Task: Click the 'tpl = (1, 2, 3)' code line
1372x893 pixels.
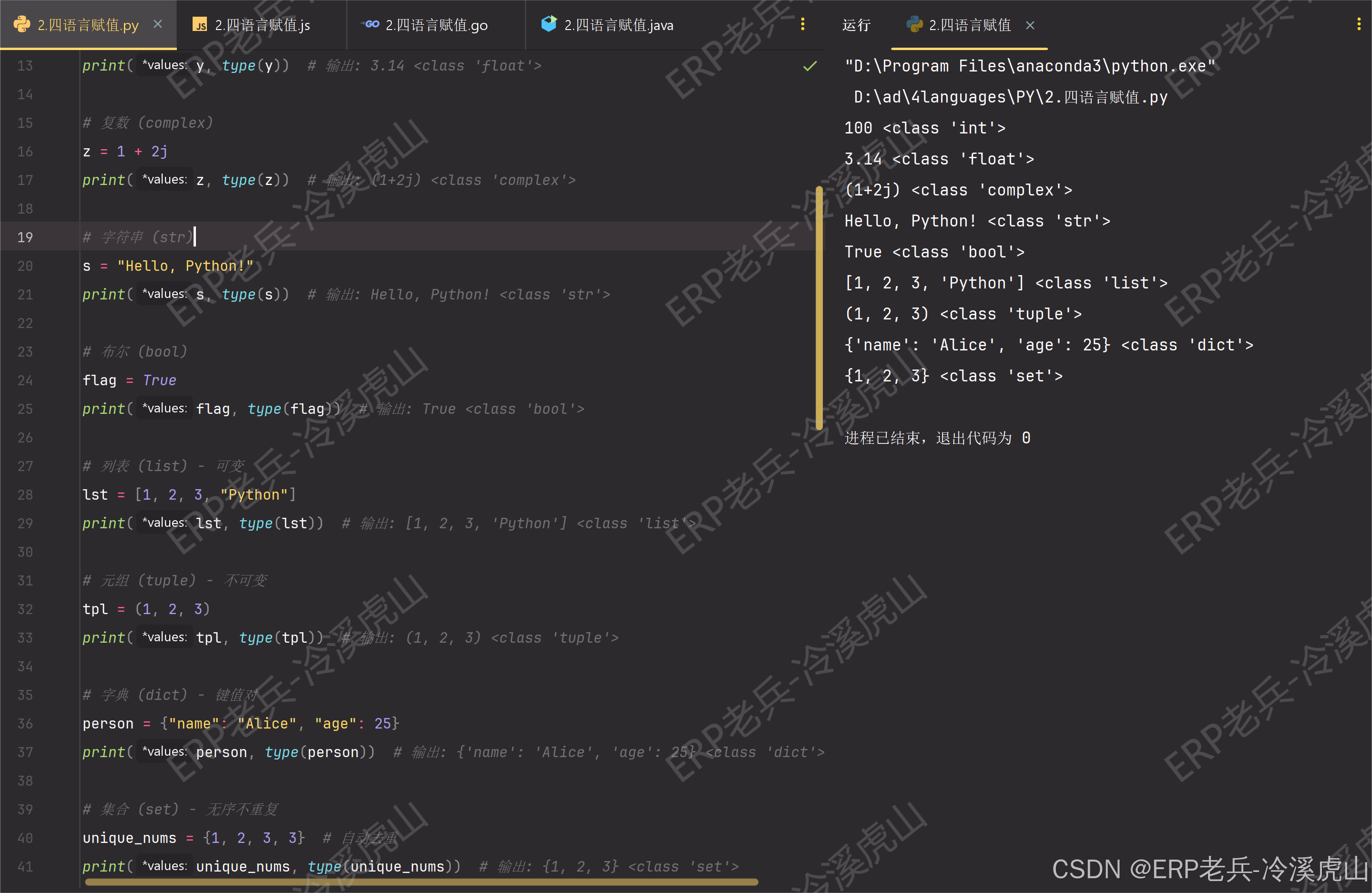Action: pos(146,609)
